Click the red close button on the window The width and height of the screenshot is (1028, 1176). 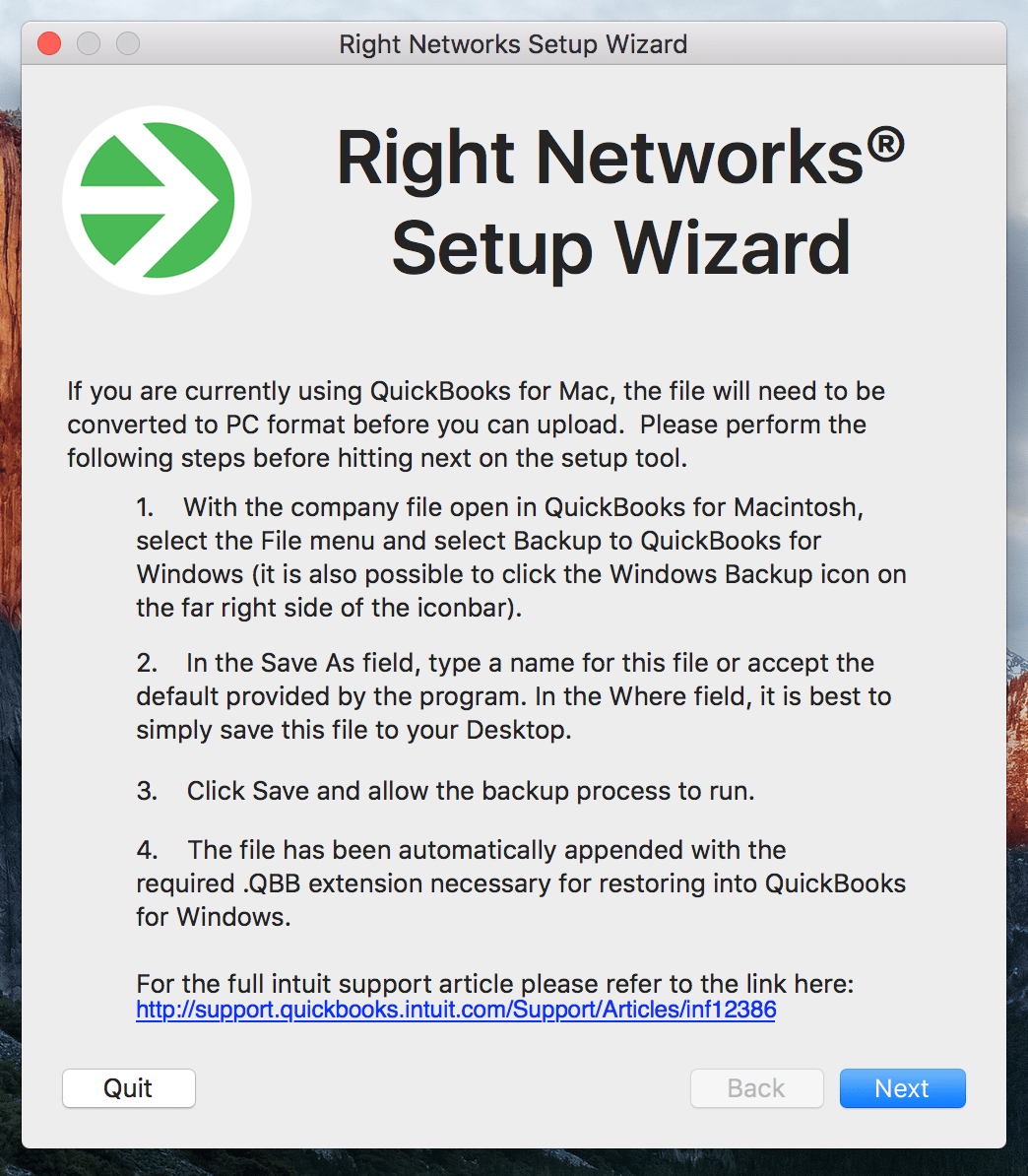47,44
